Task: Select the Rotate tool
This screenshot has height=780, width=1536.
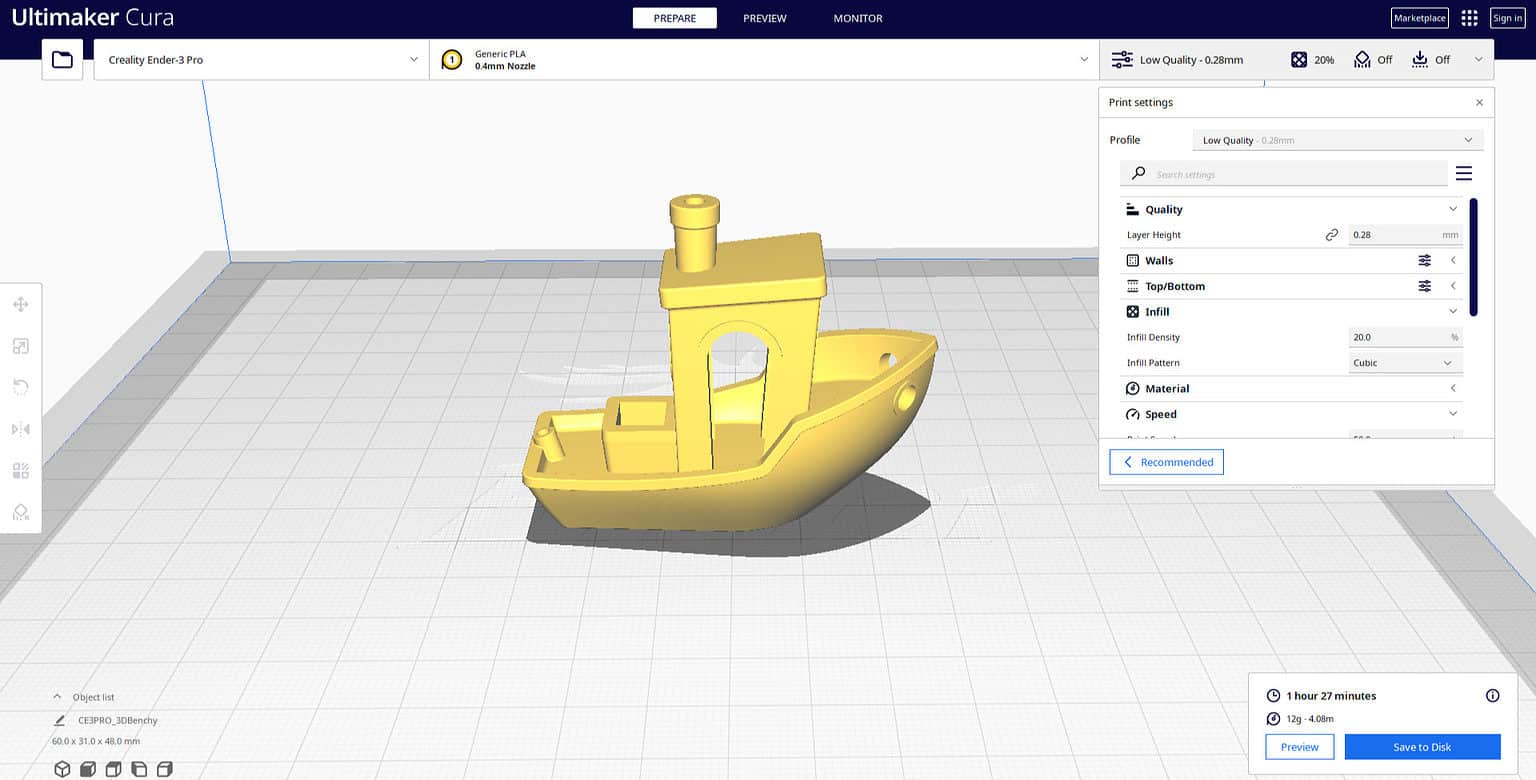Action: (20, 386)
